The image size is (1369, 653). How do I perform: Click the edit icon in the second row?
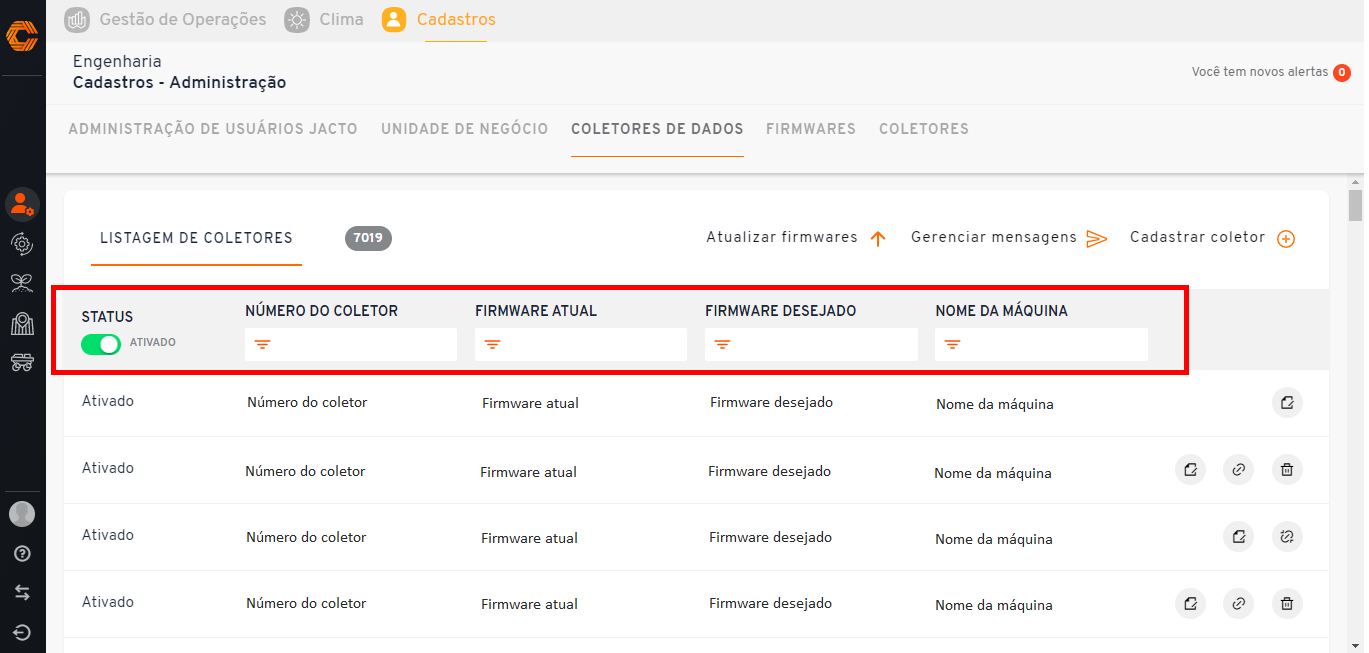(1190, 469)
